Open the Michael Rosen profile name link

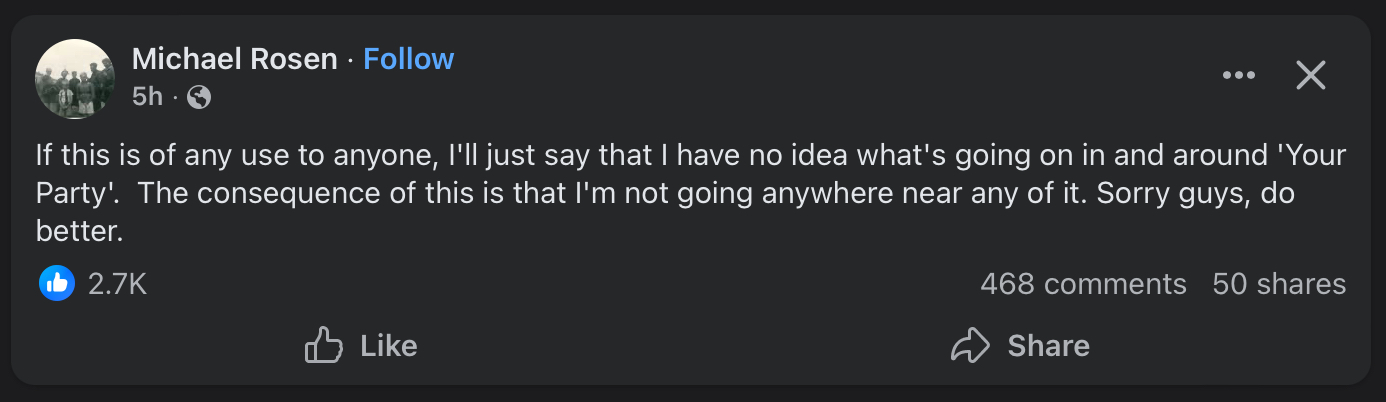(x=234, y=59)
